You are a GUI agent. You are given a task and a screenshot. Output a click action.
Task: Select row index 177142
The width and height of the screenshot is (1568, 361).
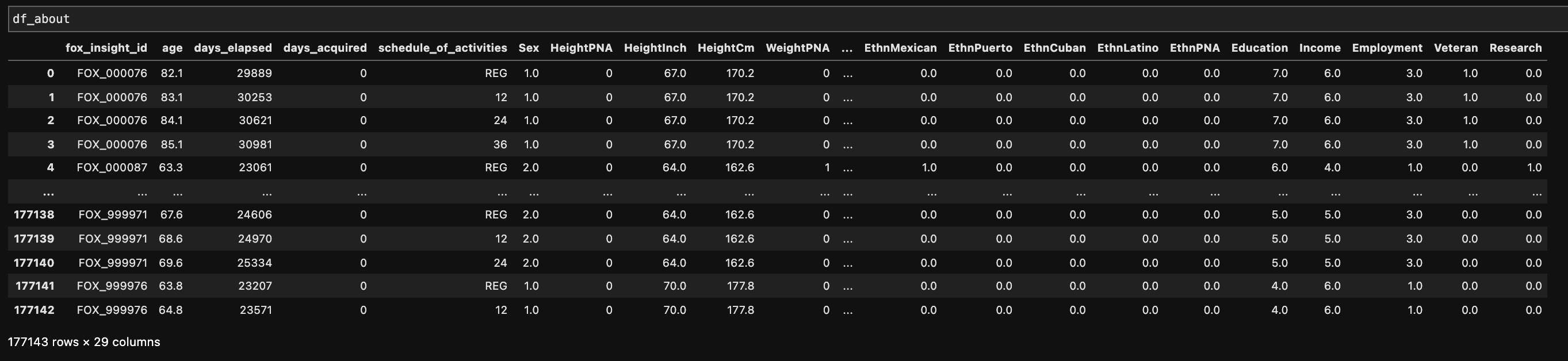tap(34, 310)
